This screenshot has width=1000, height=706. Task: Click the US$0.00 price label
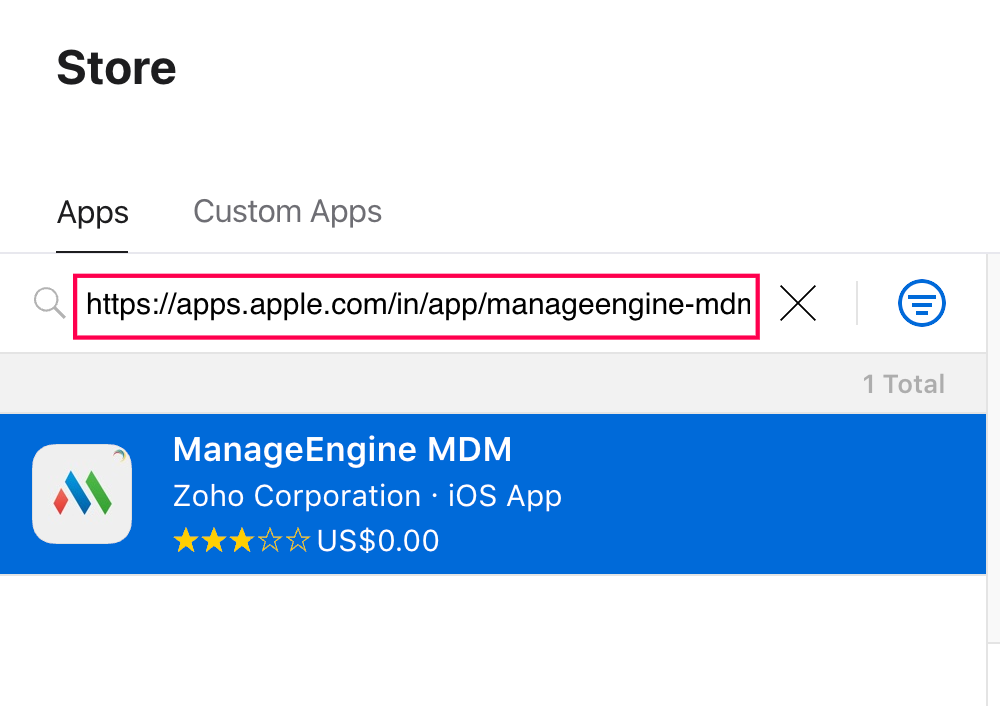(378, 541)
